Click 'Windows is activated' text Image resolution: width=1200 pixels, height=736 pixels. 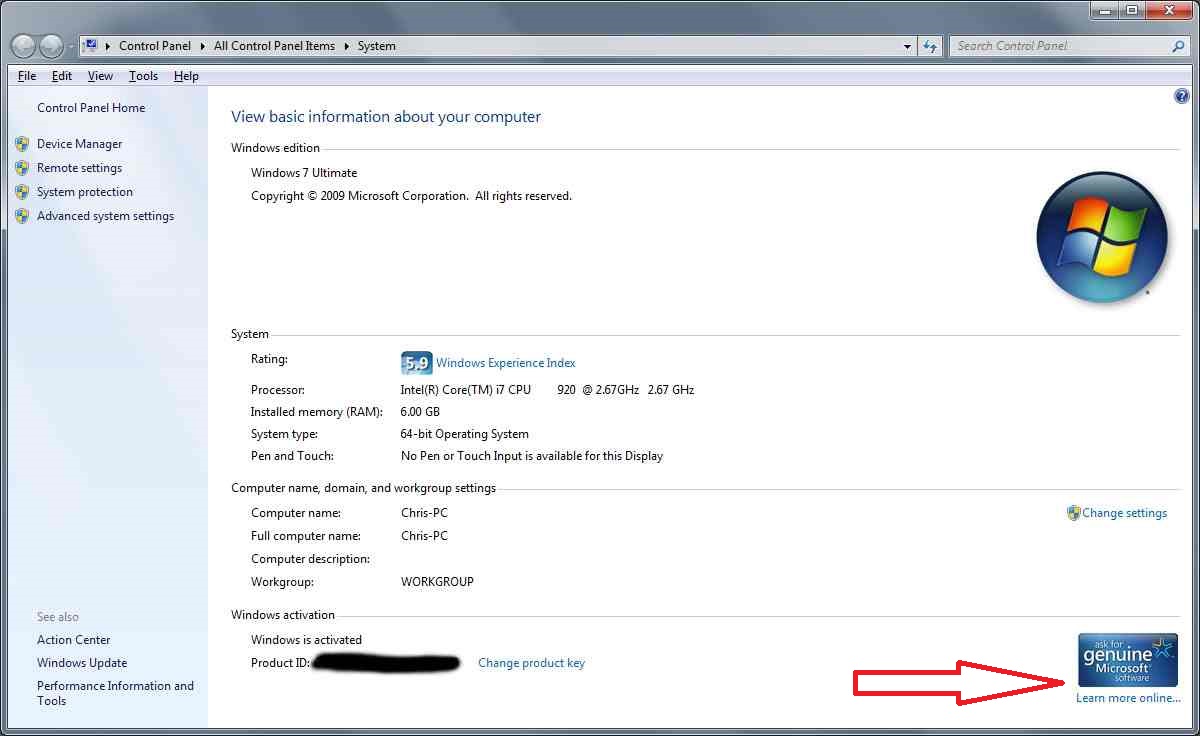pos(306,640)
